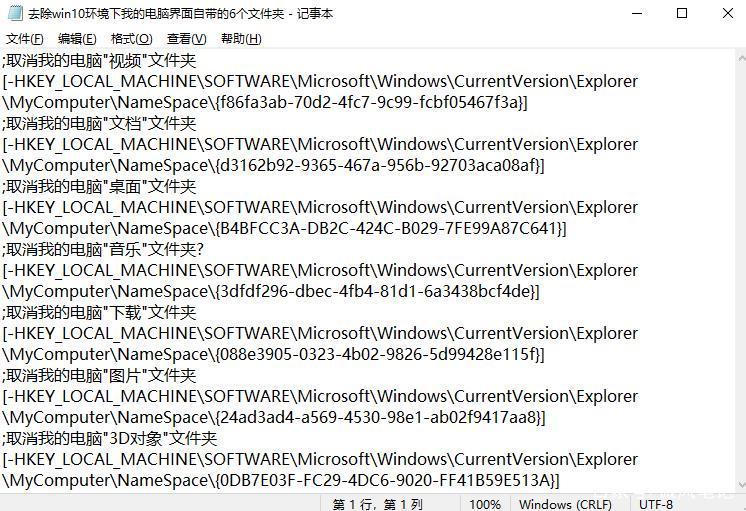
Task: Open the 文件(F) menu
Action: pos(25,39)
